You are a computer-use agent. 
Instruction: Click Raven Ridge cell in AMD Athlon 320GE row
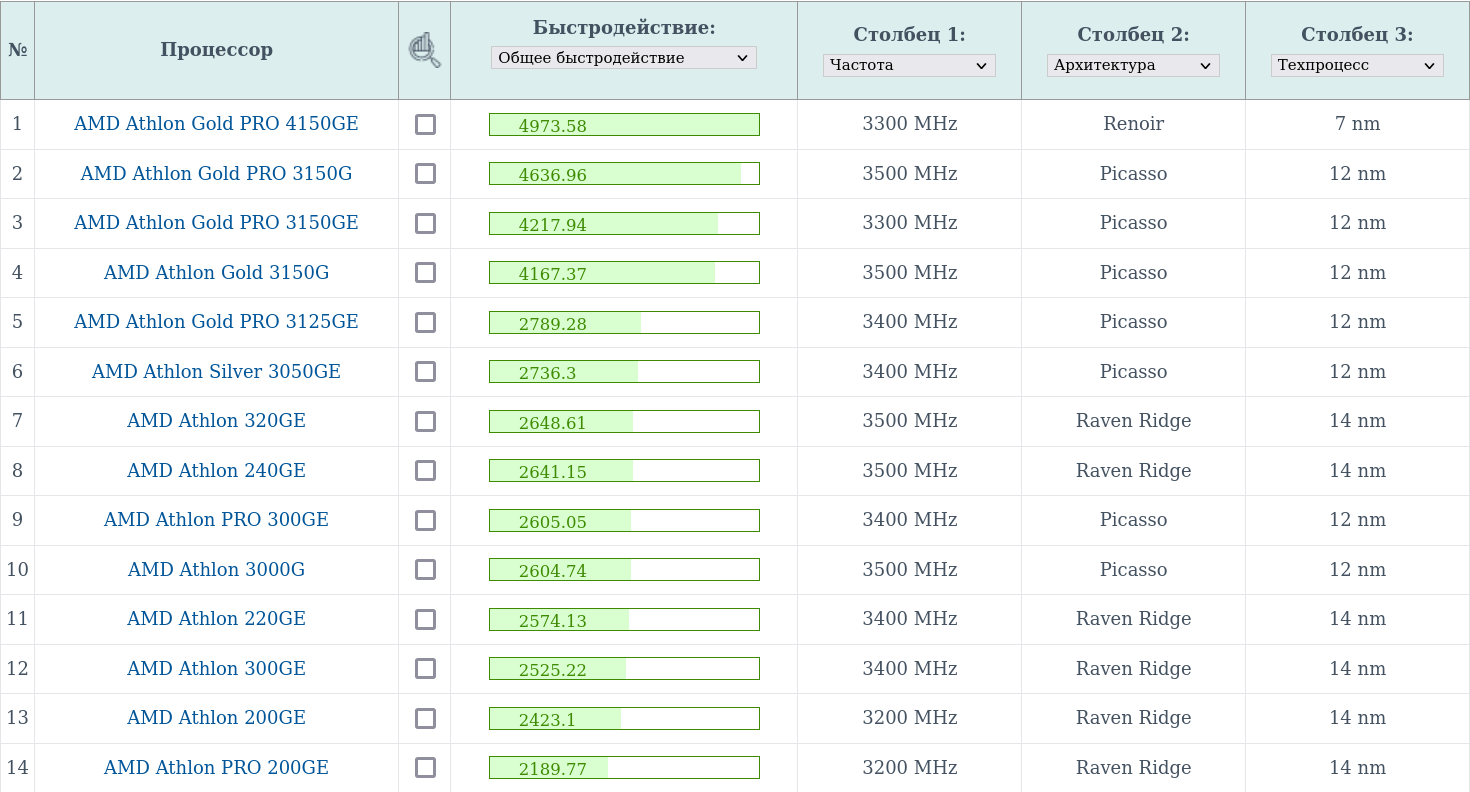tap(1133, 421)
